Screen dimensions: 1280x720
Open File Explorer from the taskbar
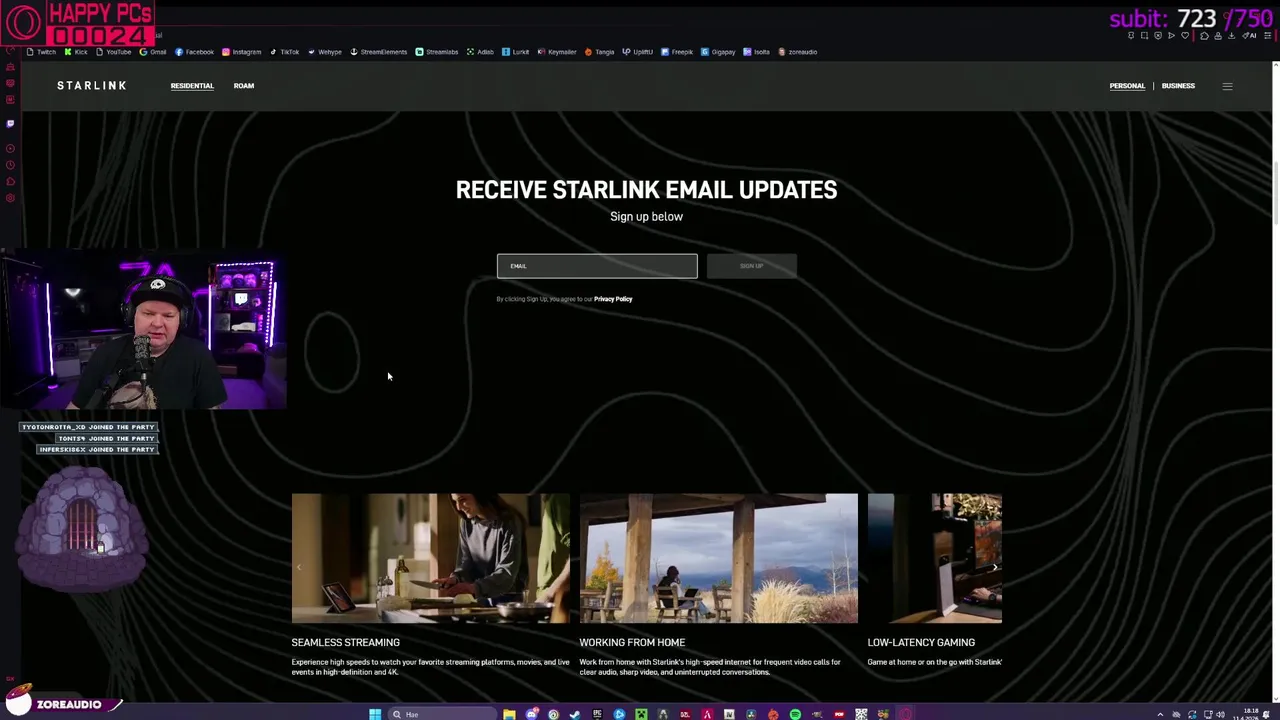click(509, 714)
